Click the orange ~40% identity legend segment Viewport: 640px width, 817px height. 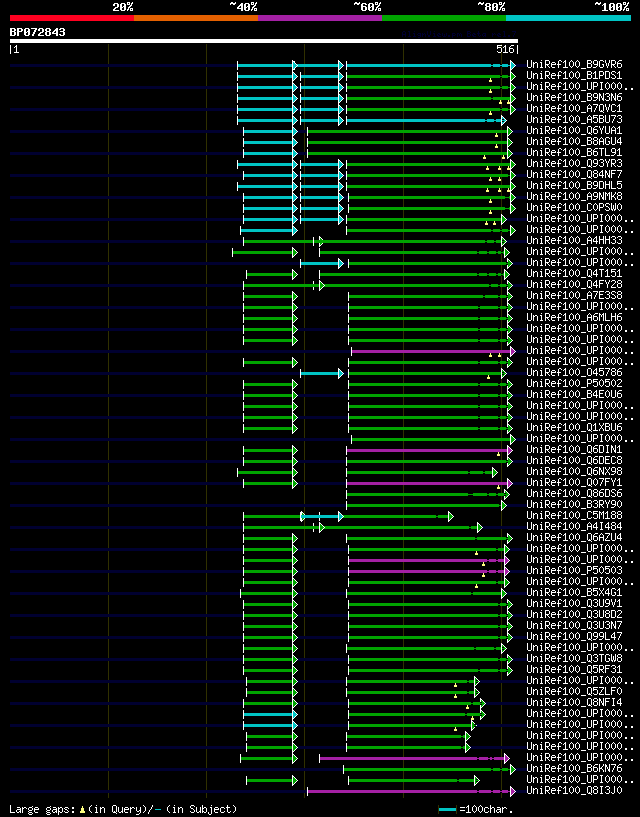pos(196,18)
